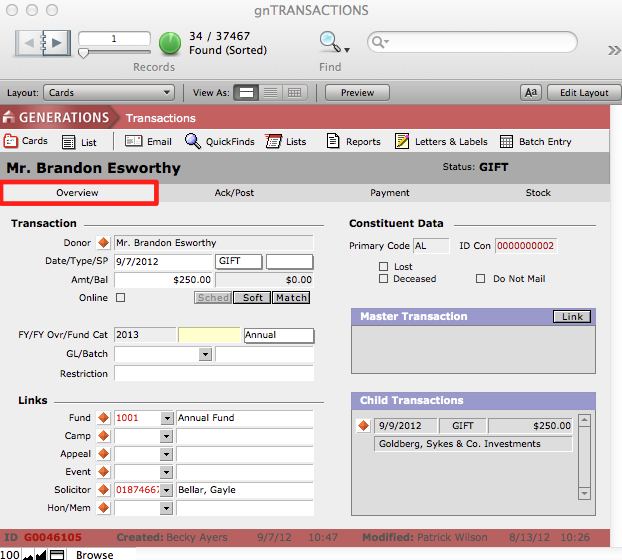The width and height of the screenshot is (622, 560).
Task: Click the Lists icon in toolbar
Action: (x=273, y=142)
